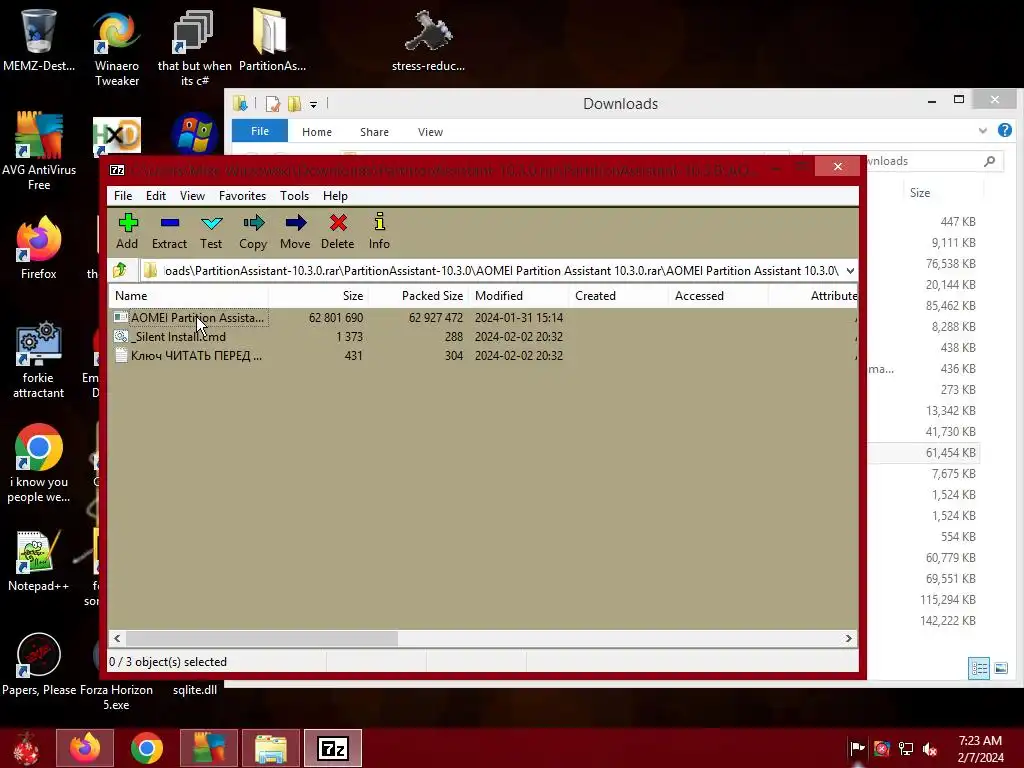Run the Test archive tool
The image size is (1024, 768).
tap(211, 231)
